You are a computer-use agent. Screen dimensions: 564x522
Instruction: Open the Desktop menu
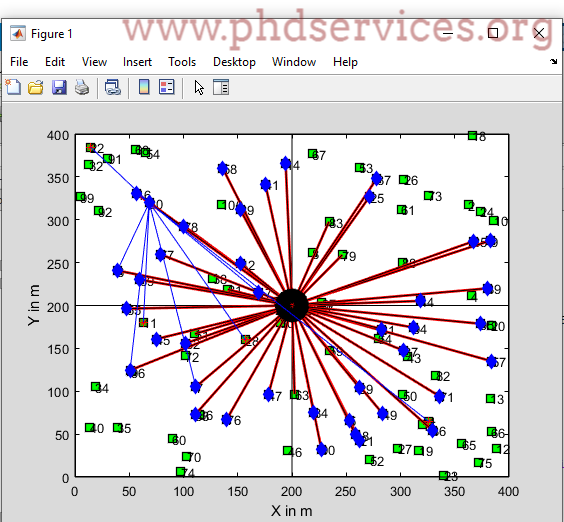point(234,62)
